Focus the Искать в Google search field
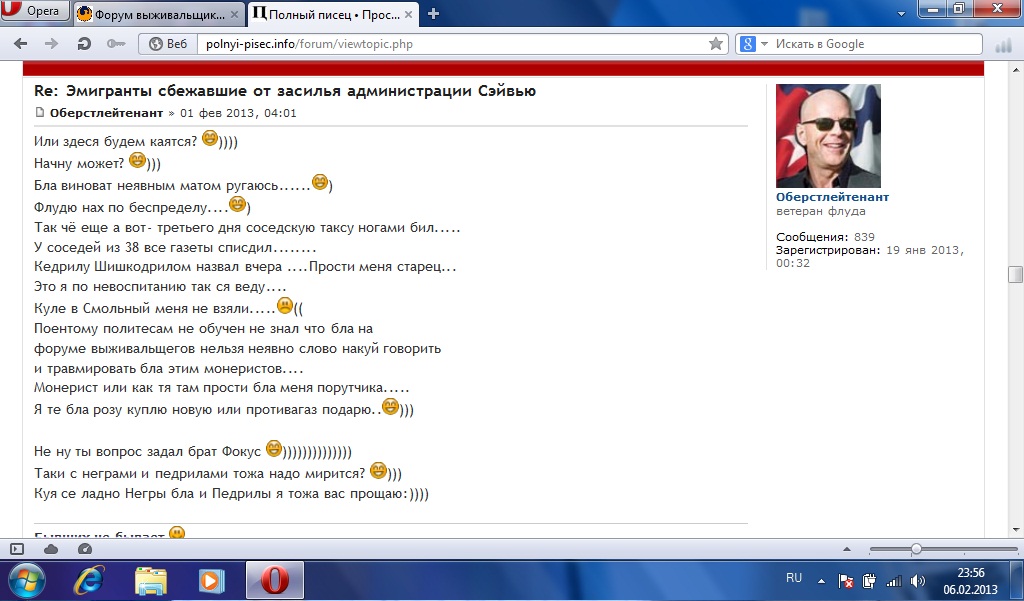 coord(875,44)
